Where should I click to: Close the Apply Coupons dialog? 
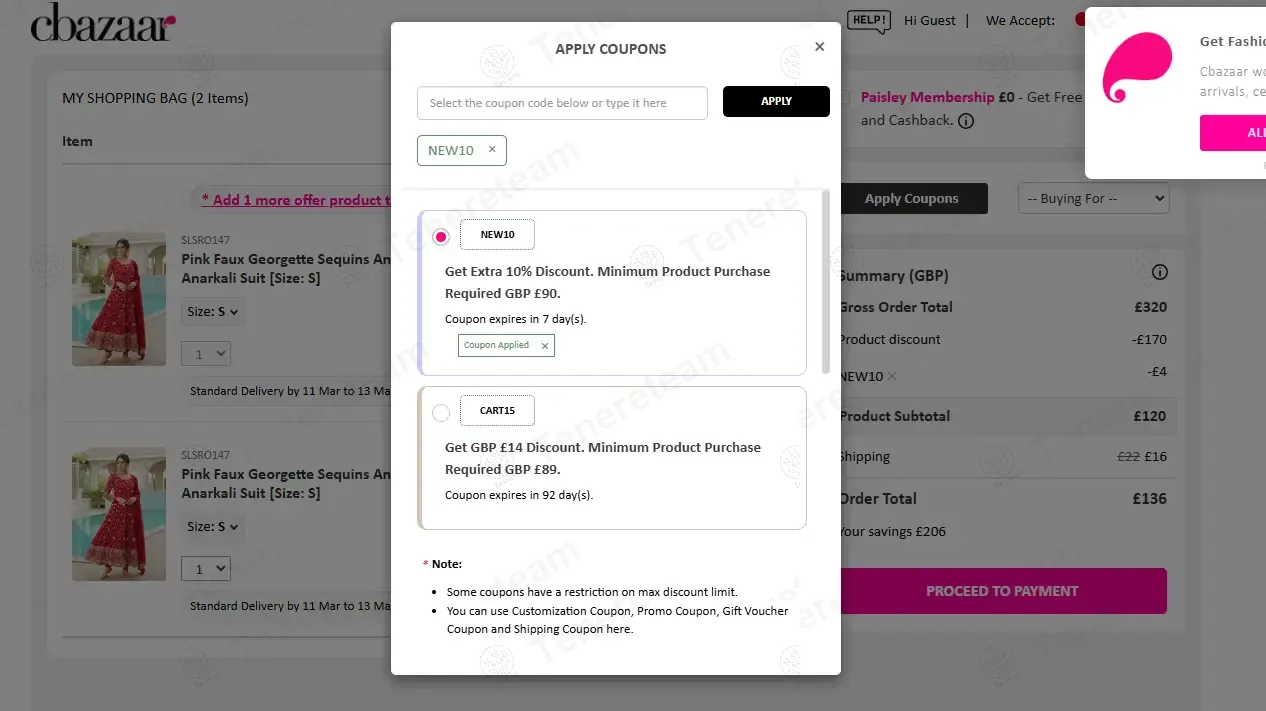(x=820, y=47)
